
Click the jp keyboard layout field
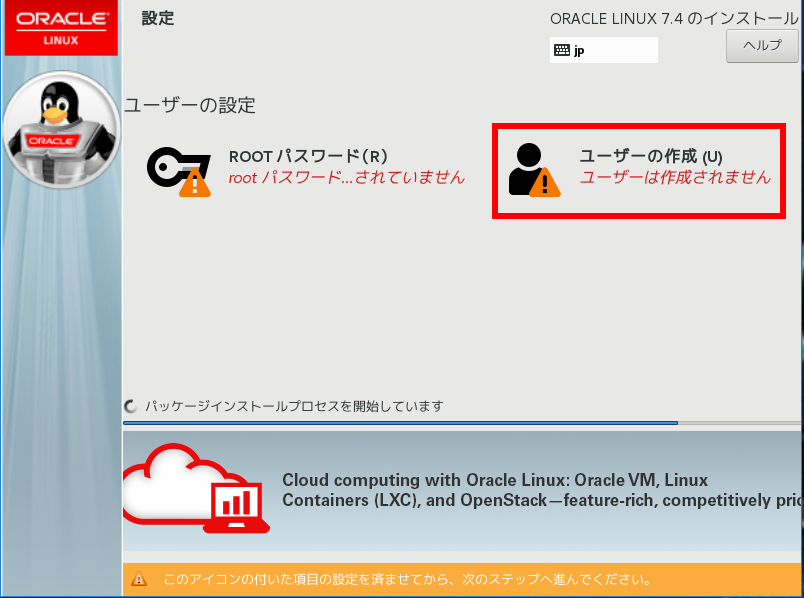604,50
